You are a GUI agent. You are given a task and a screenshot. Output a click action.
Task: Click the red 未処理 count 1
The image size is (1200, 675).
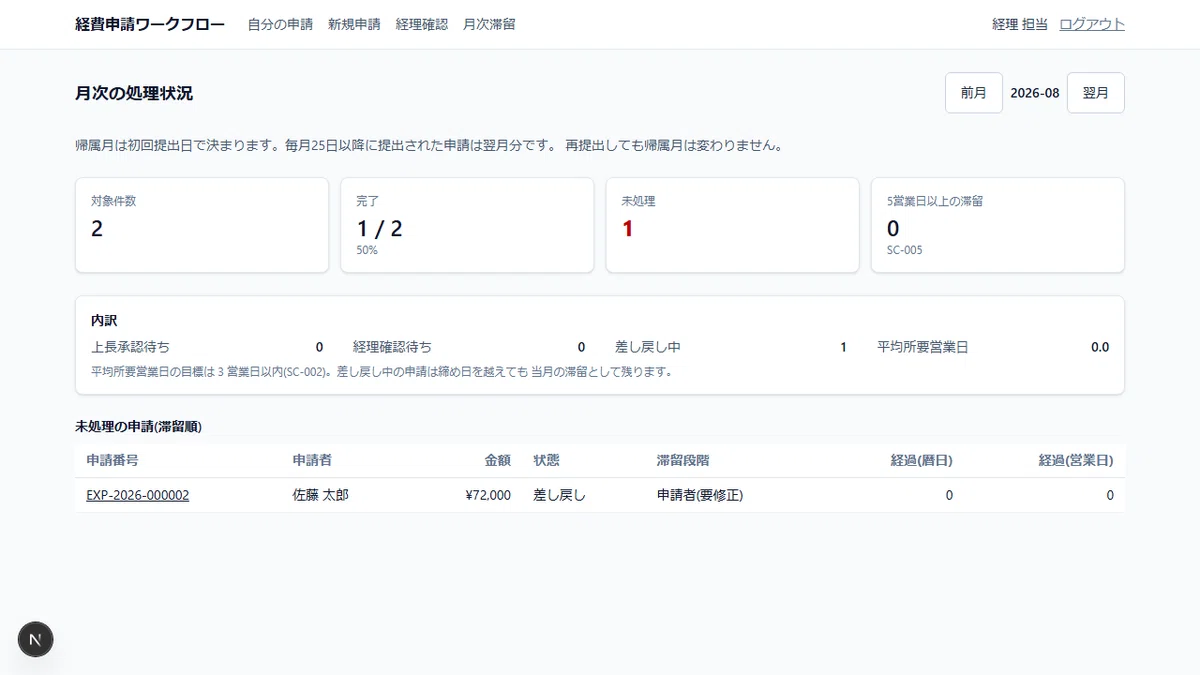628,228
